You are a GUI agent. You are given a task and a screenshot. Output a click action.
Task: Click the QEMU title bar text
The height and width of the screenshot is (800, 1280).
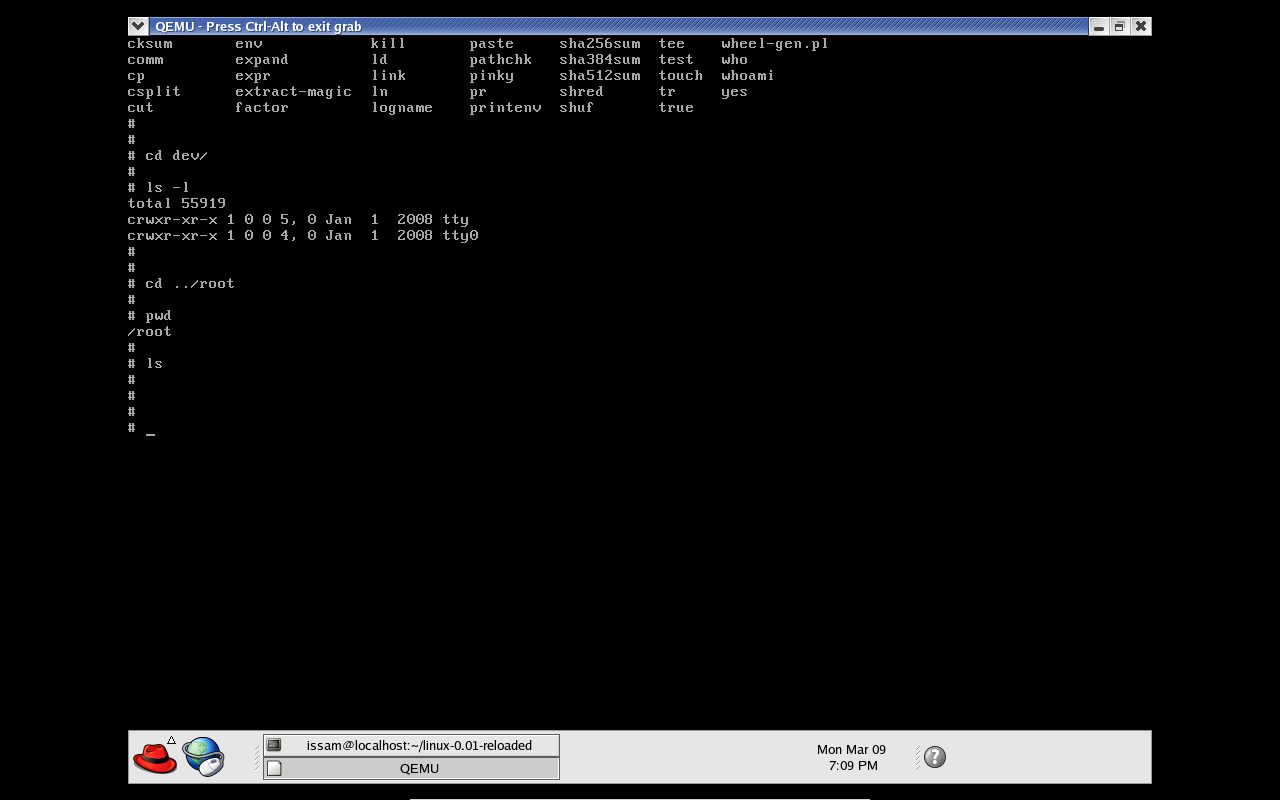coord(258,26)
